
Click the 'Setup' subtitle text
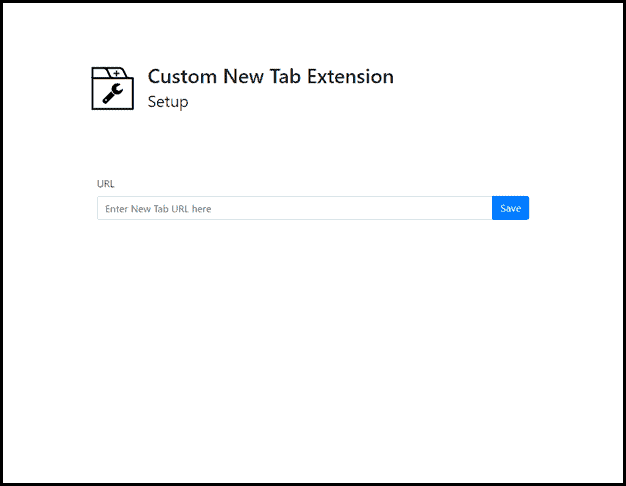click(x=168, y=102)
